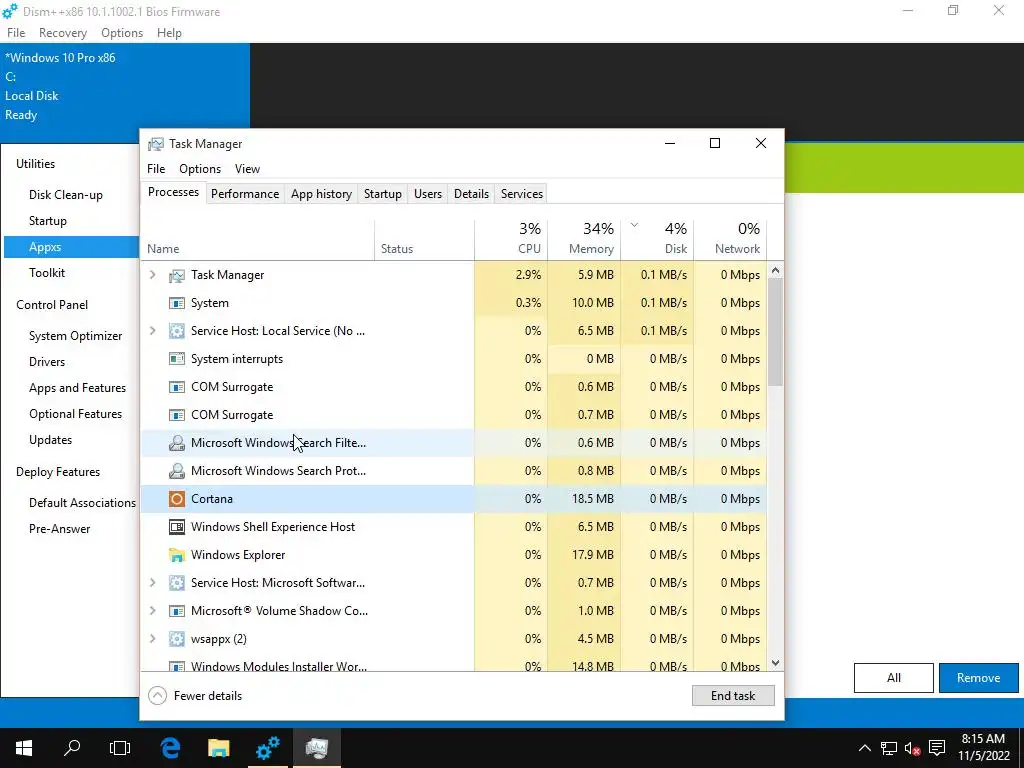Click the orange Cortana icon

(x=176, y=499)
